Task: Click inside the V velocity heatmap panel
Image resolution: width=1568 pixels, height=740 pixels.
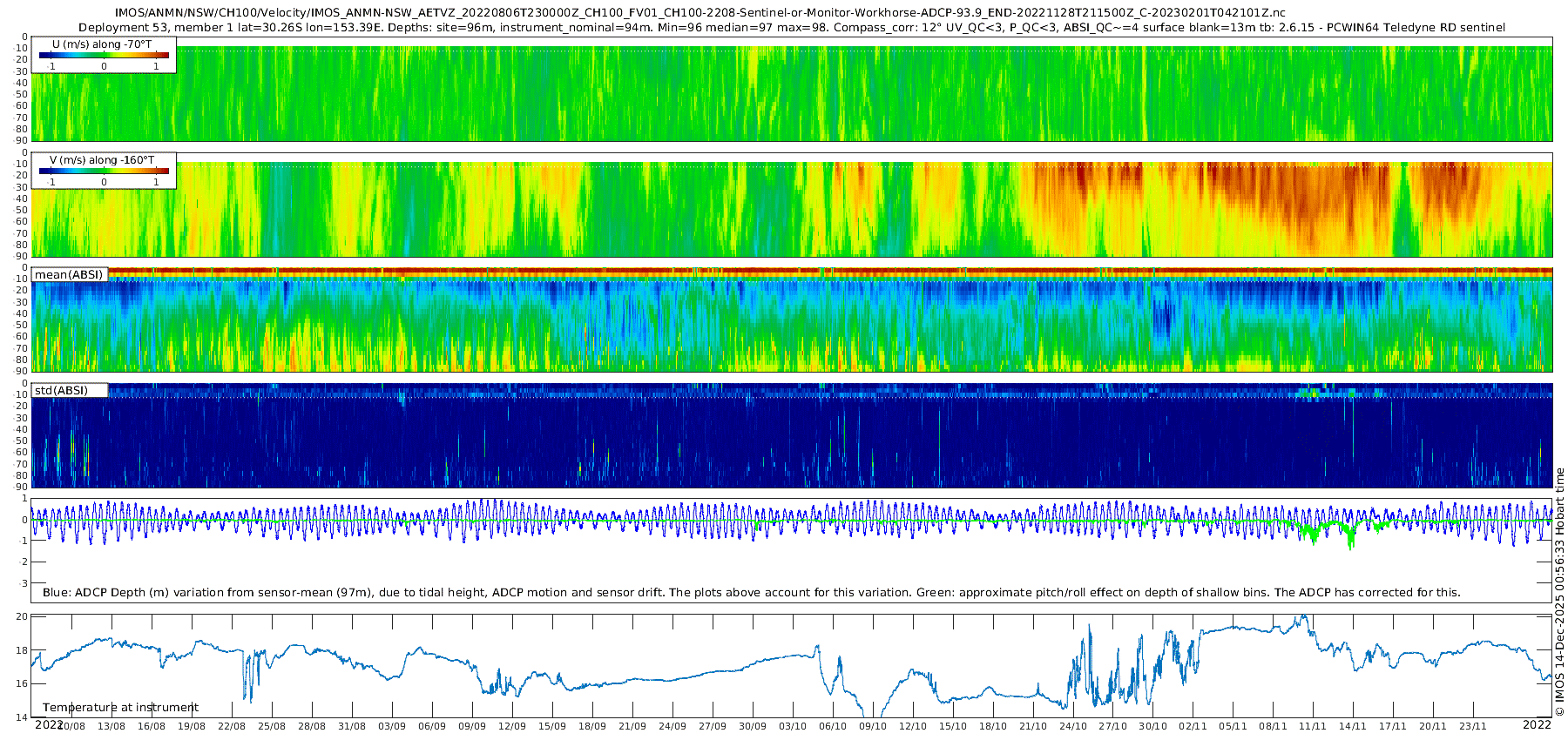Action: [x=791, y=205]
